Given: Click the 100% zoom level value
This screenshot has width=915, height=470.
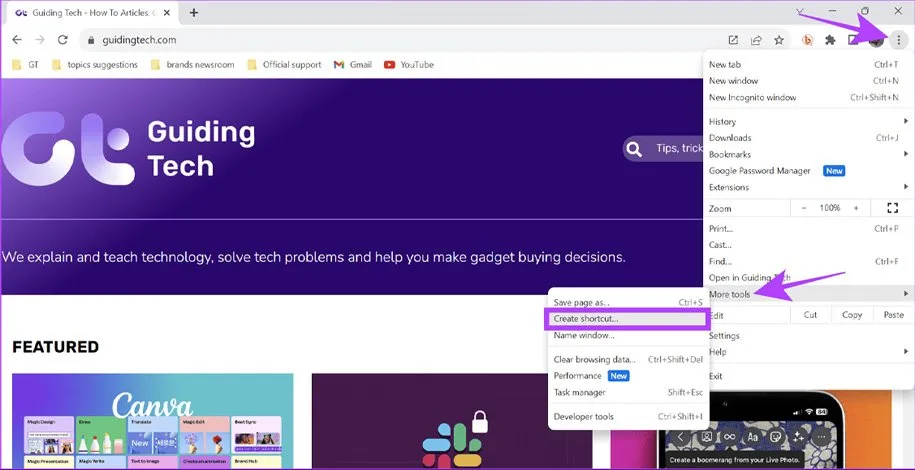Looking at the screenshot, I should coord(829,208).
